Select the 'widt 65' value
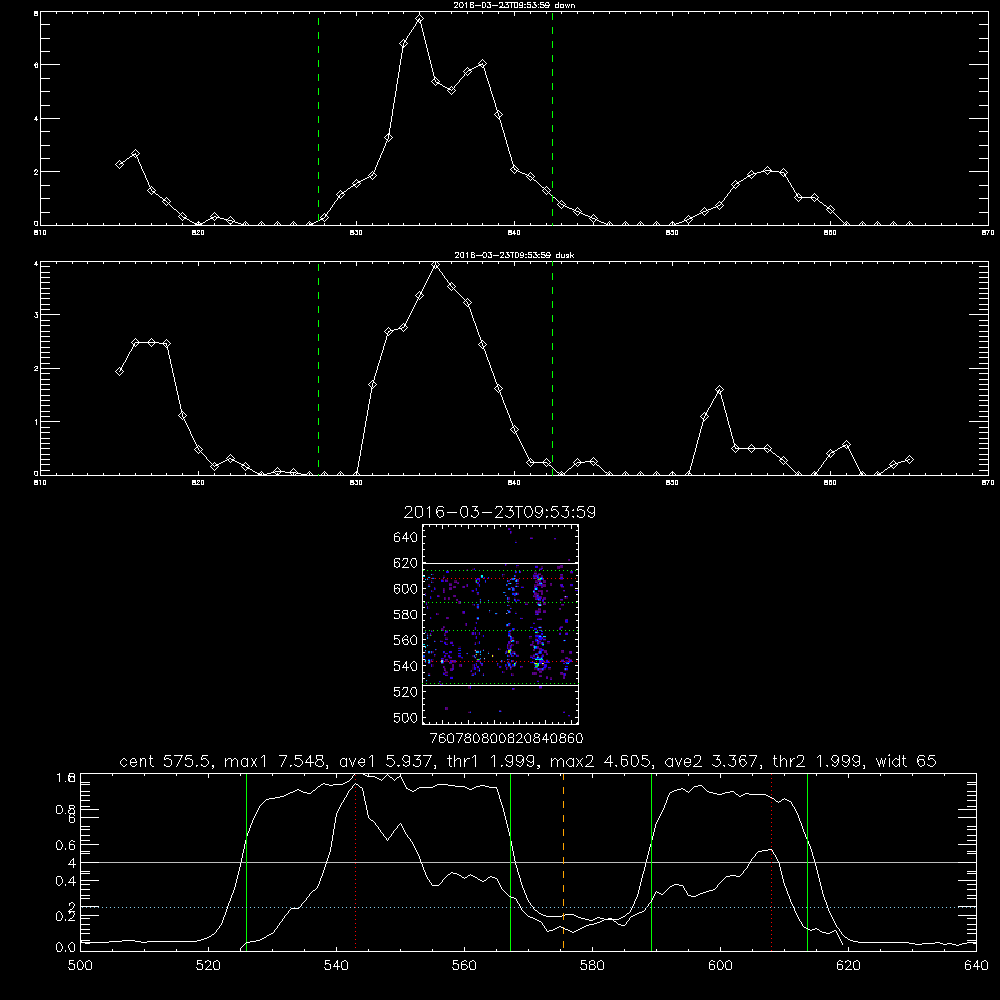The image size is (1000, 1000). pyautogui.click(x=906, y=761)
